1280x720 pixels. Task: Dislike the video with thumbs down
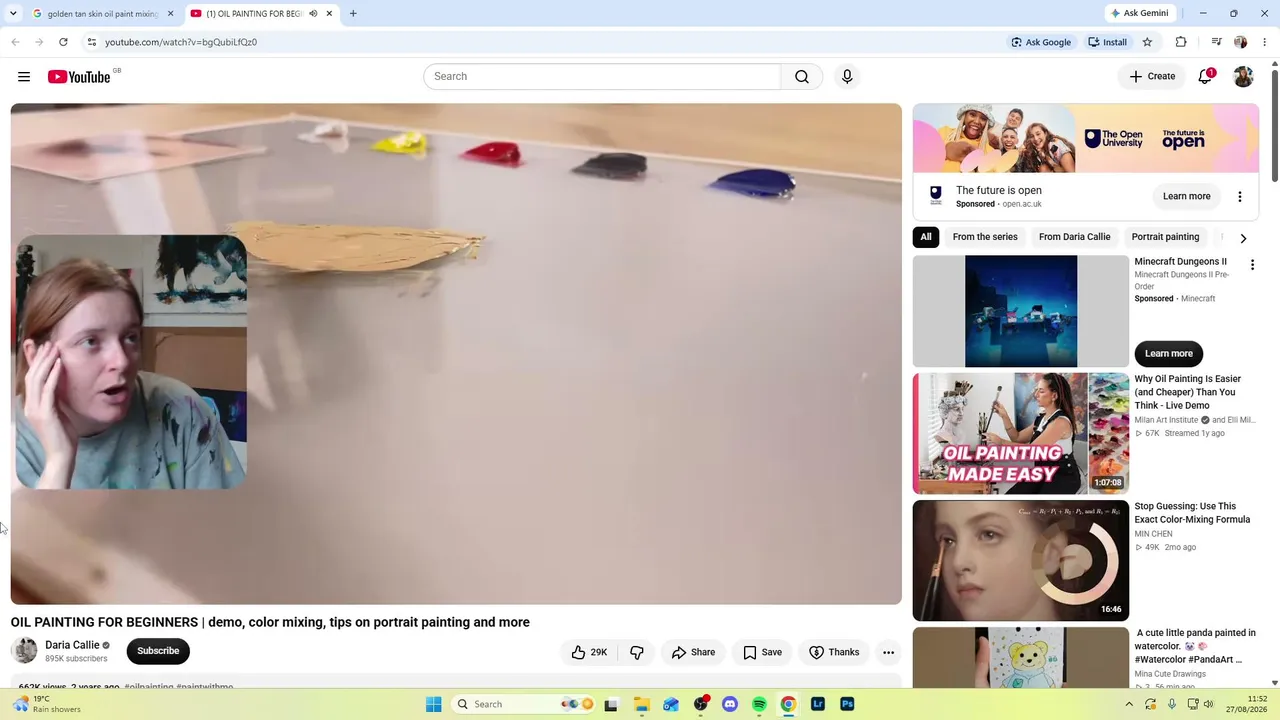(637, 652)
